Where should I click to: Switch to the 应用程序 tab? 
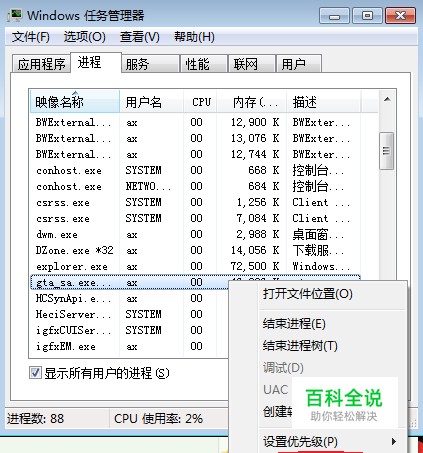pyautogui.click(x=41, y=64)
